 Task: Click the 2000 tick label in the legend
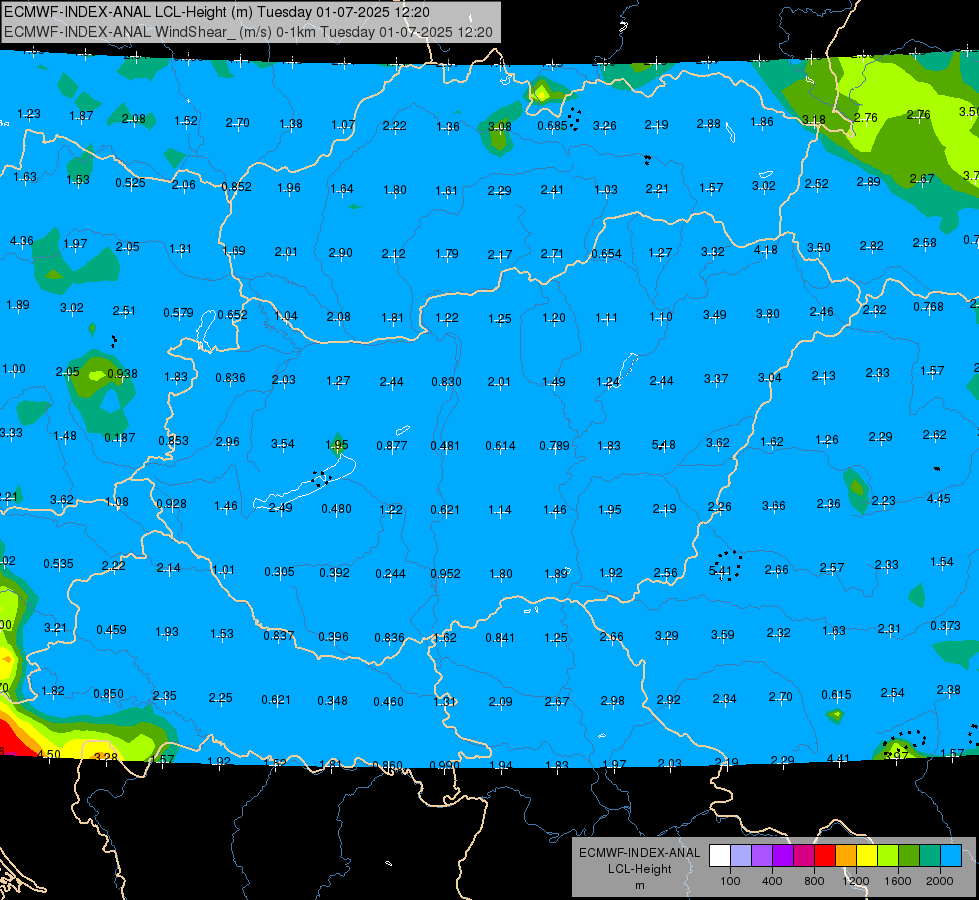[940, 881]
